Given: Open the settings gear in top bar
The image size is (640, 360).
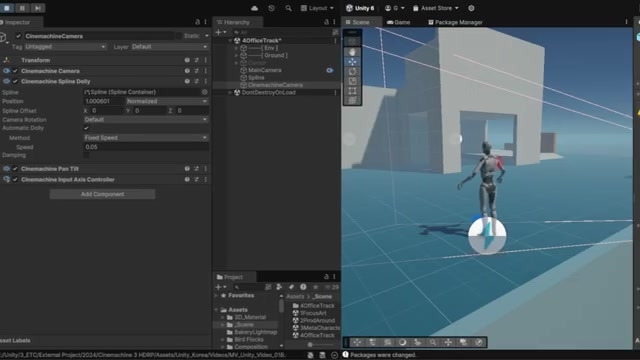Looking at the screenshot, I should [471, 8].
